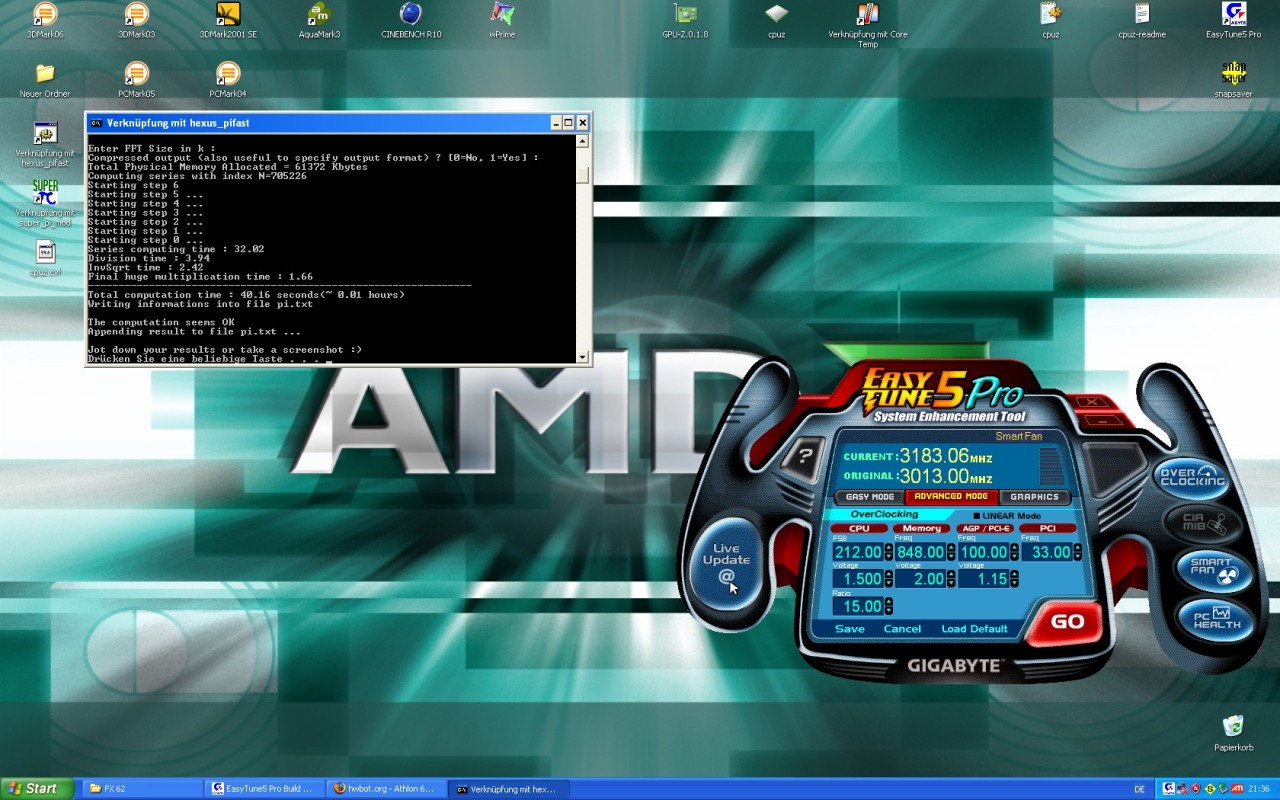The width and height of the screenshot is (1280, 800).
Task: Click the Memory Freq 848.00 value field
Action: pyautogui.click(x=921, y=552)
